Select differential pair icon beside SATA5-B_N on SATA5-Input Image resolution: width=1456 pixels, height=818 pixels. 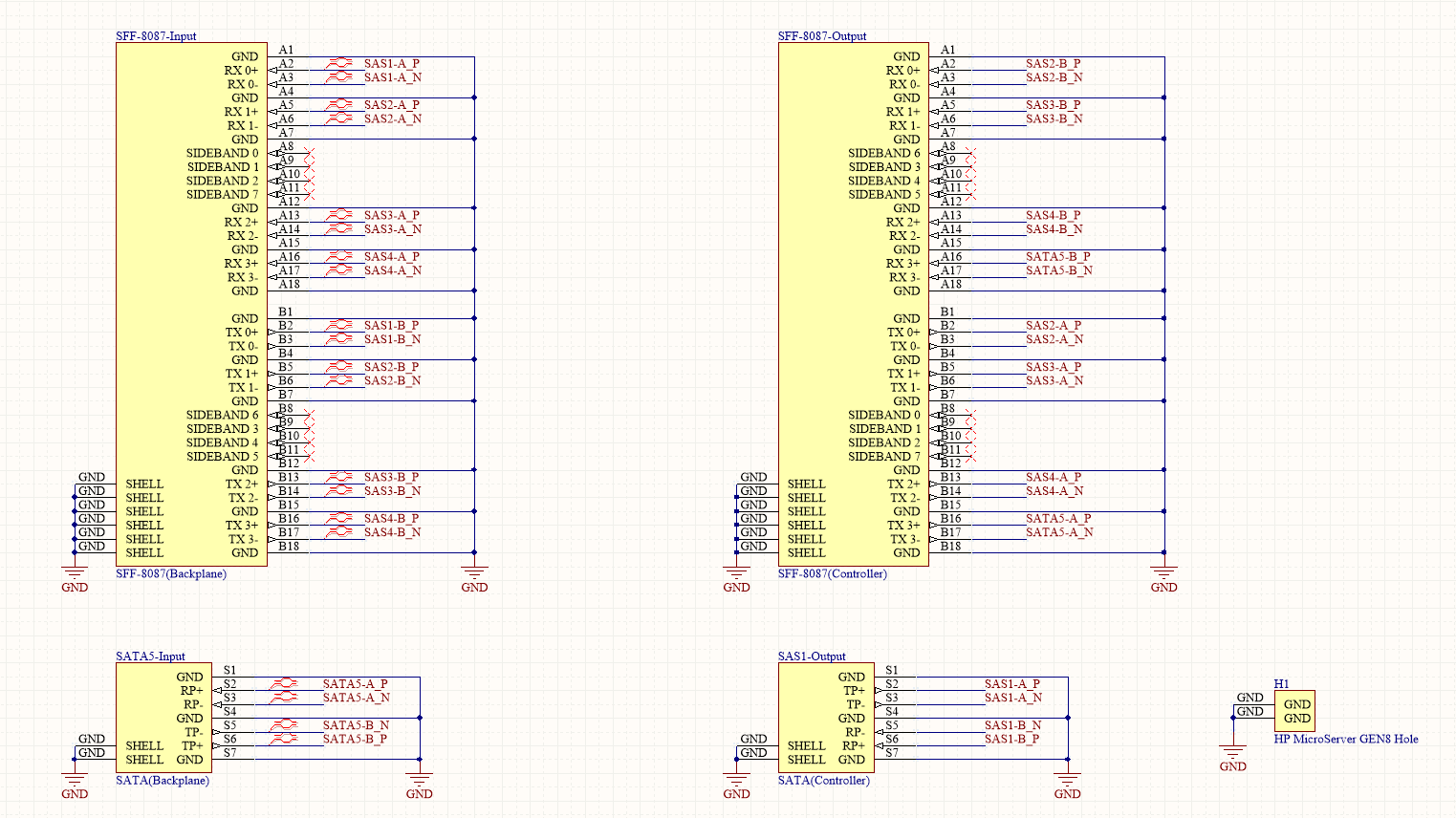coord(283,724)
